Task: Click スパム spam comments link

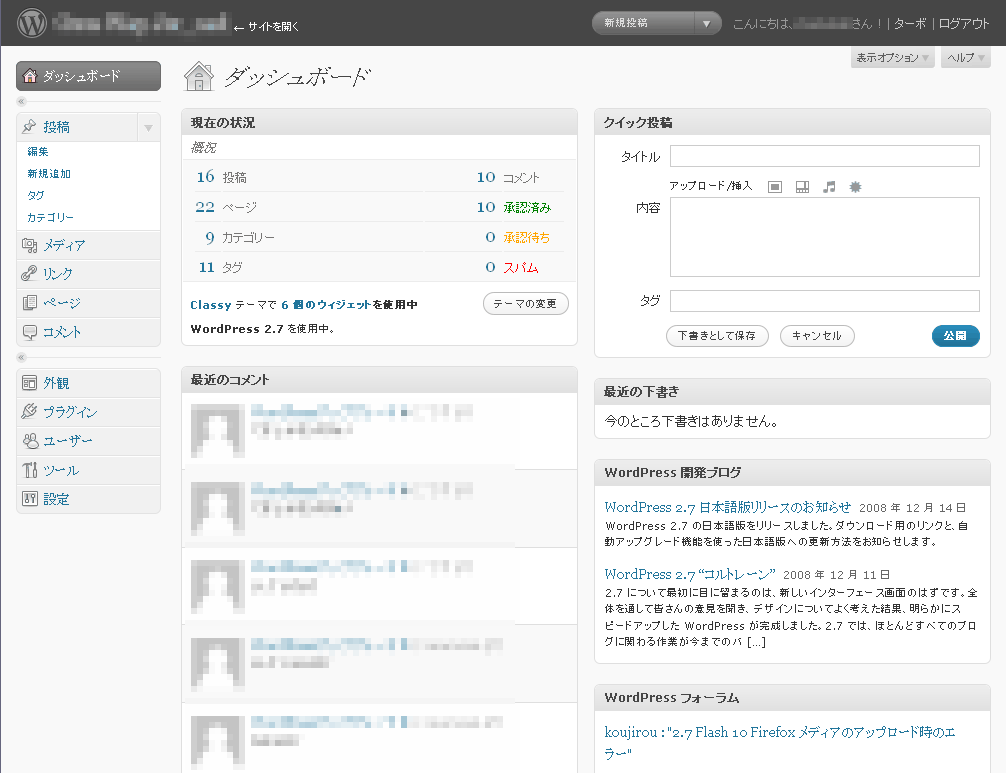Action: (x=521, y=268)
